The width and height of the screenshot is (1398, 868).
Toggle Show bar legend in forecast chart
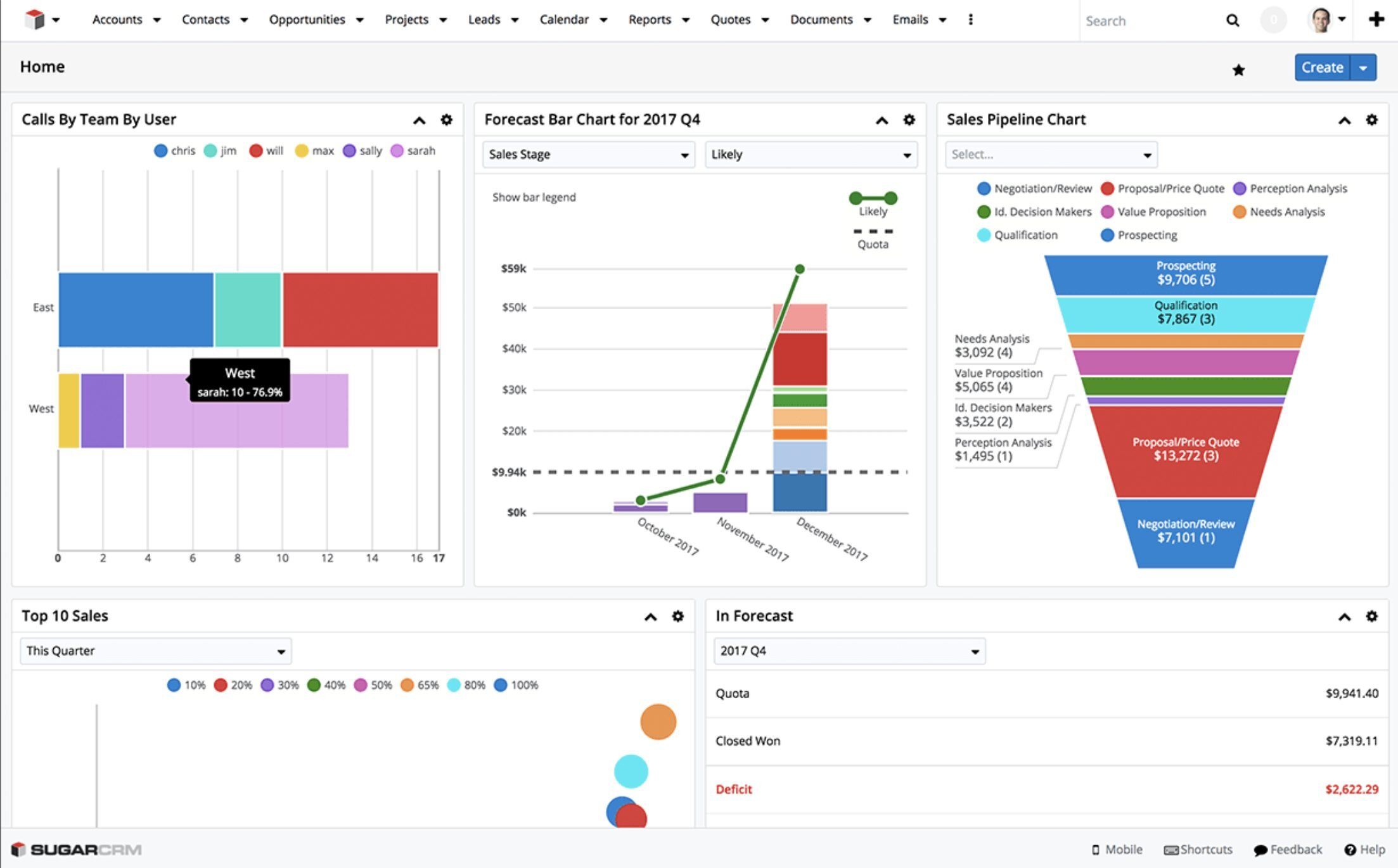coord(534,197)
